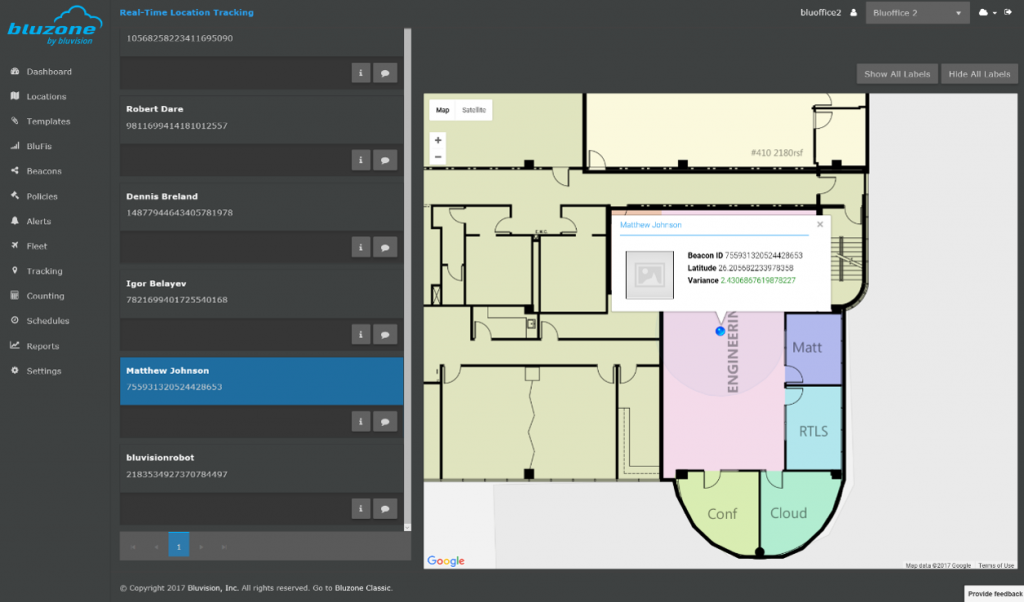1024x602 pixels.
Task: Click the bluzone logo
Action: tap(55, 26)
